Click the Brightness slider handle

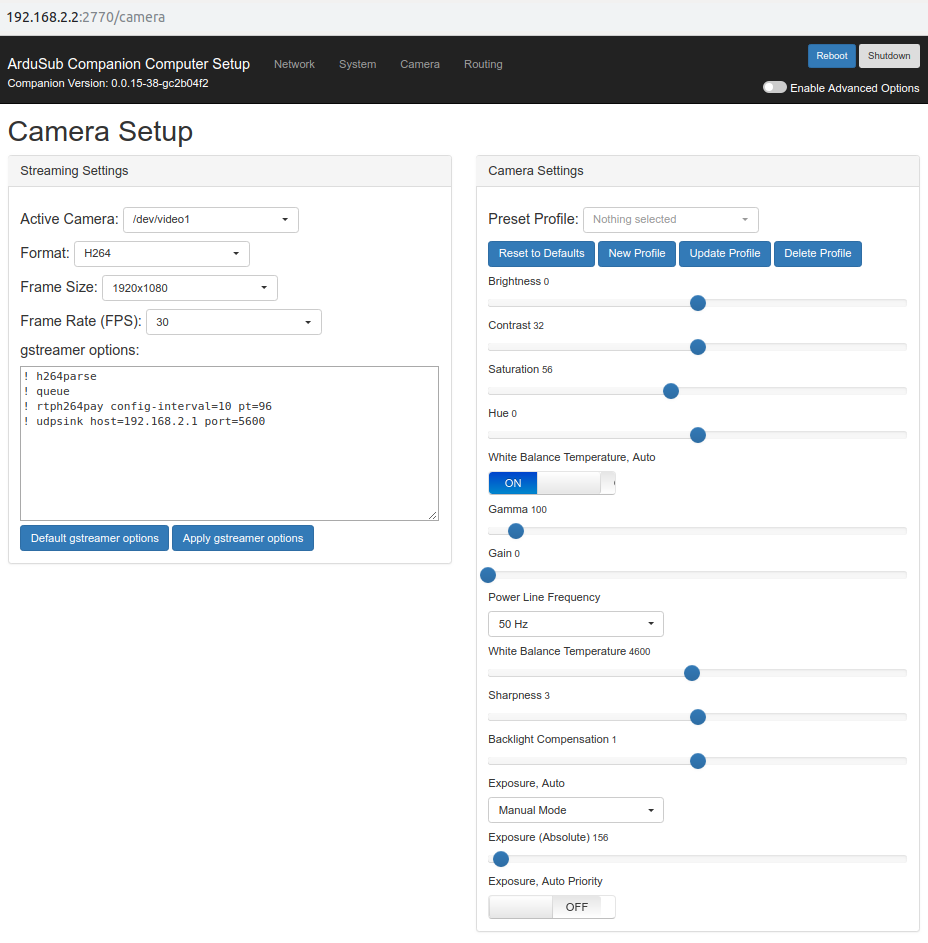pyautogui.click(x=698, y=303)
